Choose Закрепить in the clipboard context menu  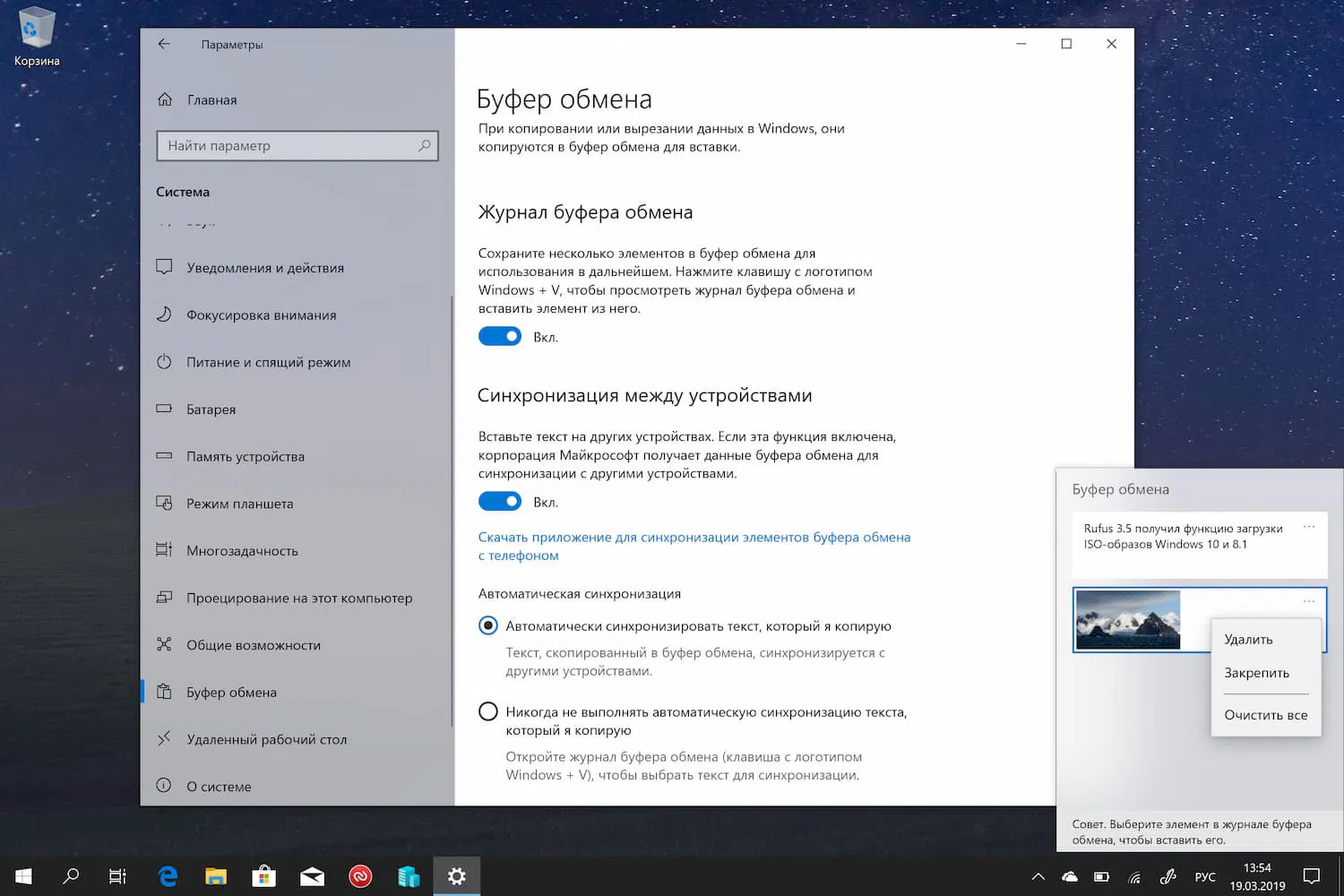[x=1256, y=672]
